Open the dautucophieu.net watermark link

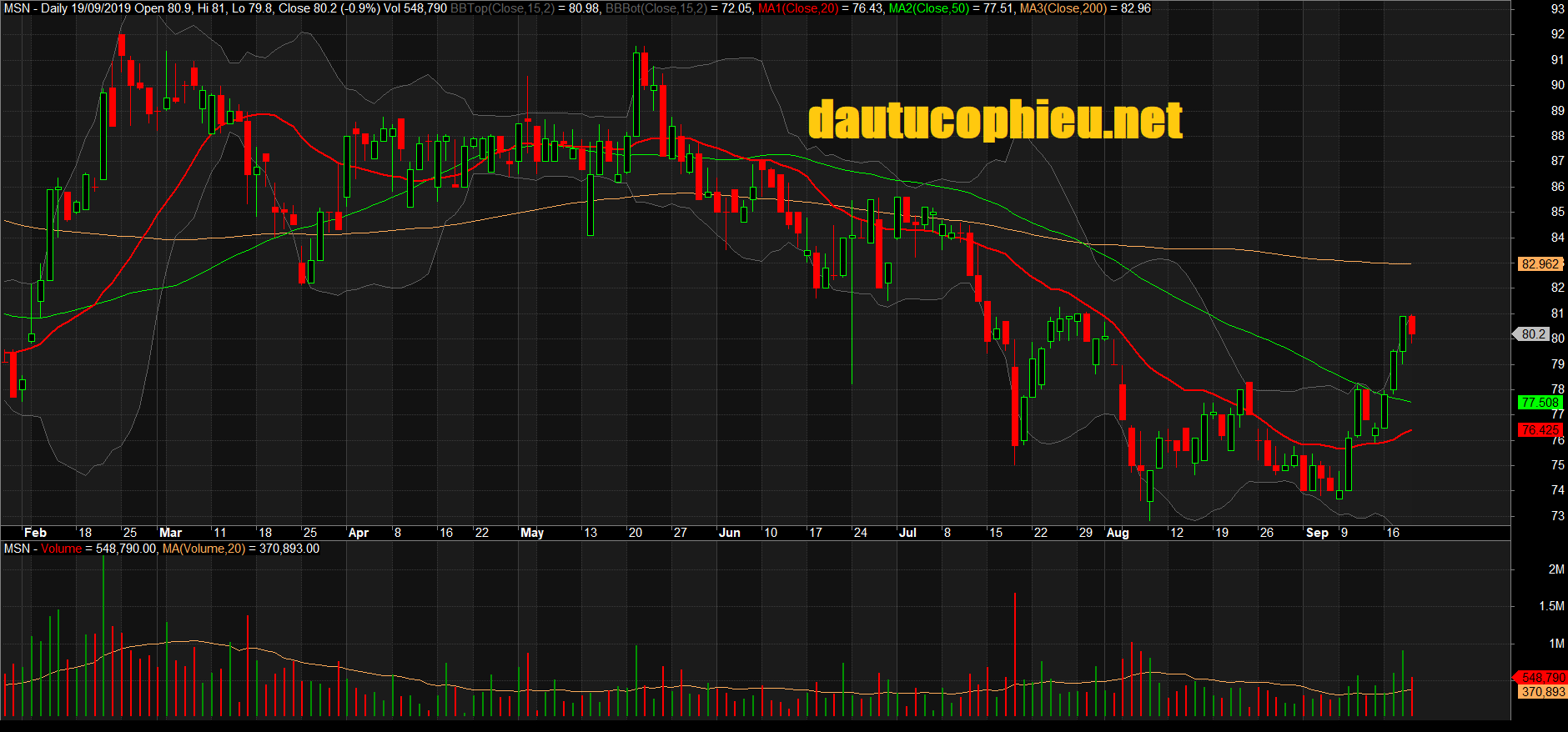pyautogui.click(x=995, y=120)
